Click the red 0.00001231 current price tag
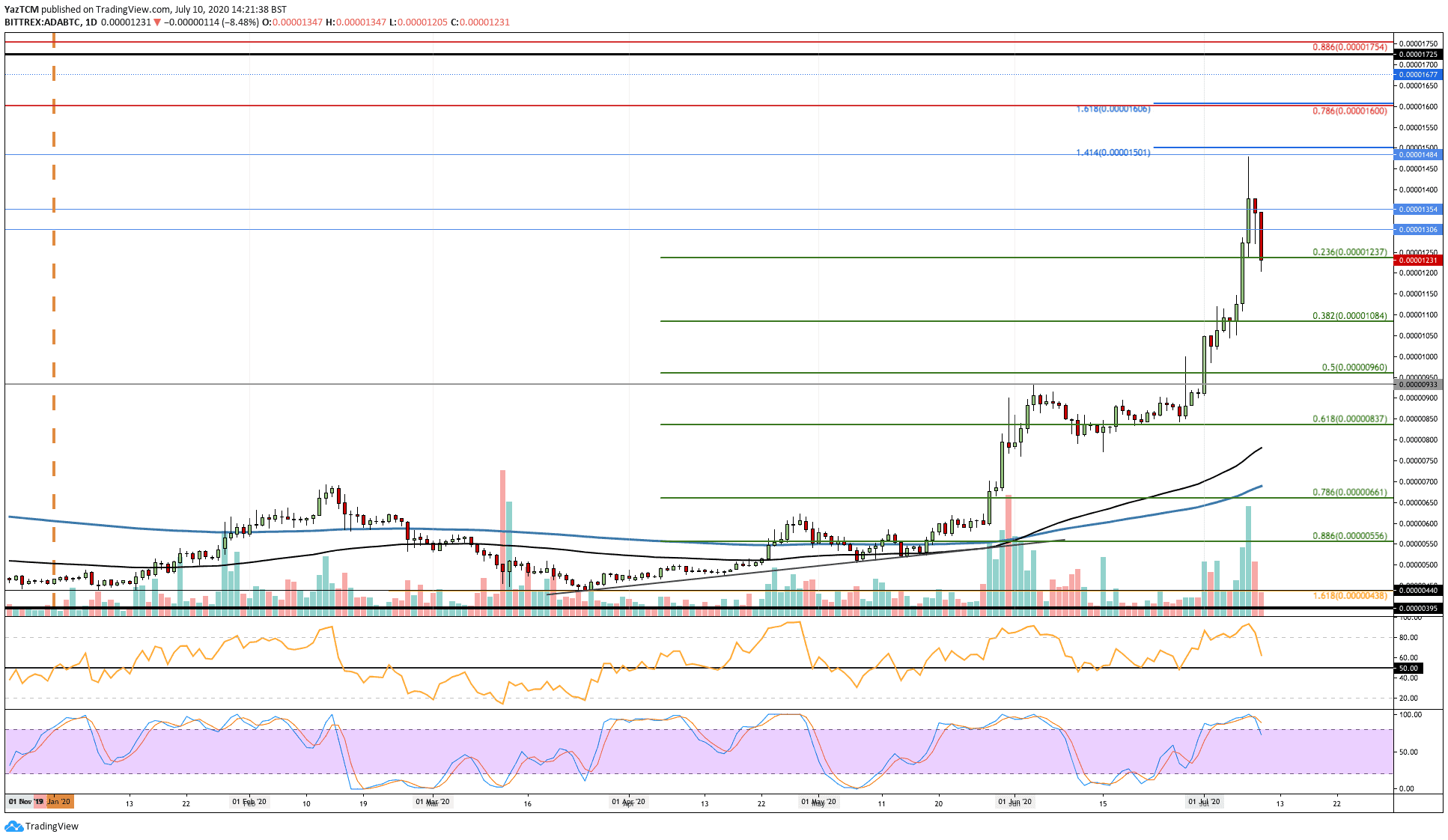 point(1418,261)
